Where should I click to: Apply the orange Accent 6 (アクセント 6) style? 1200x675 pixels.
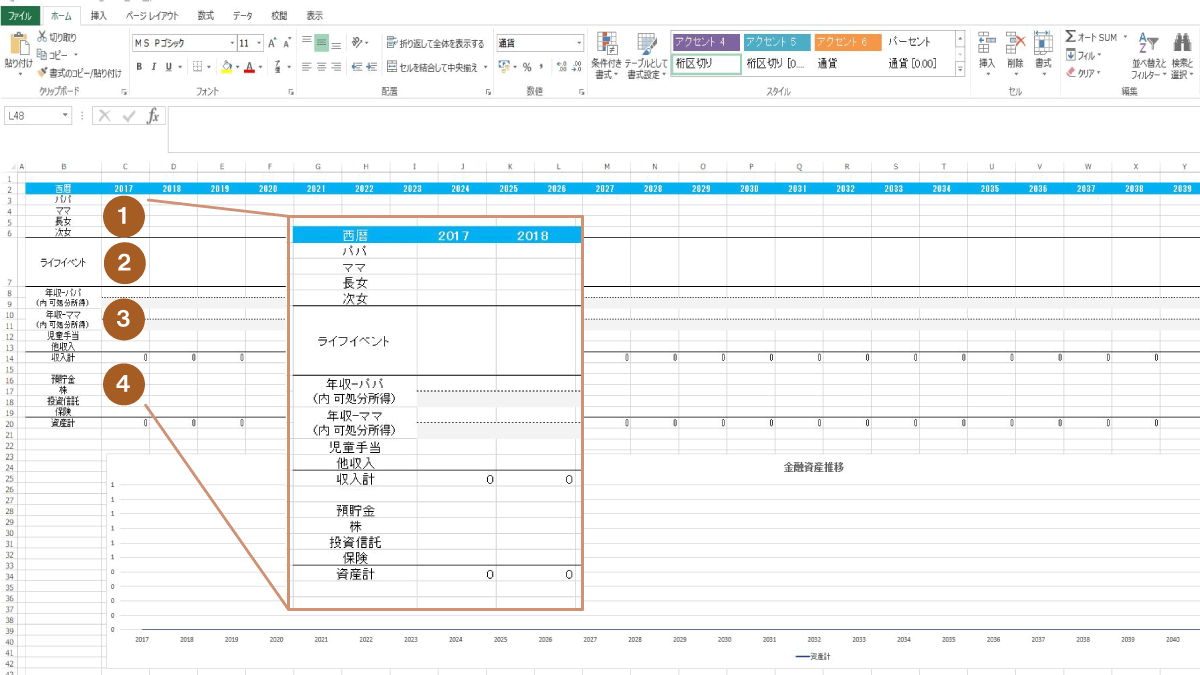click(847, 42)
